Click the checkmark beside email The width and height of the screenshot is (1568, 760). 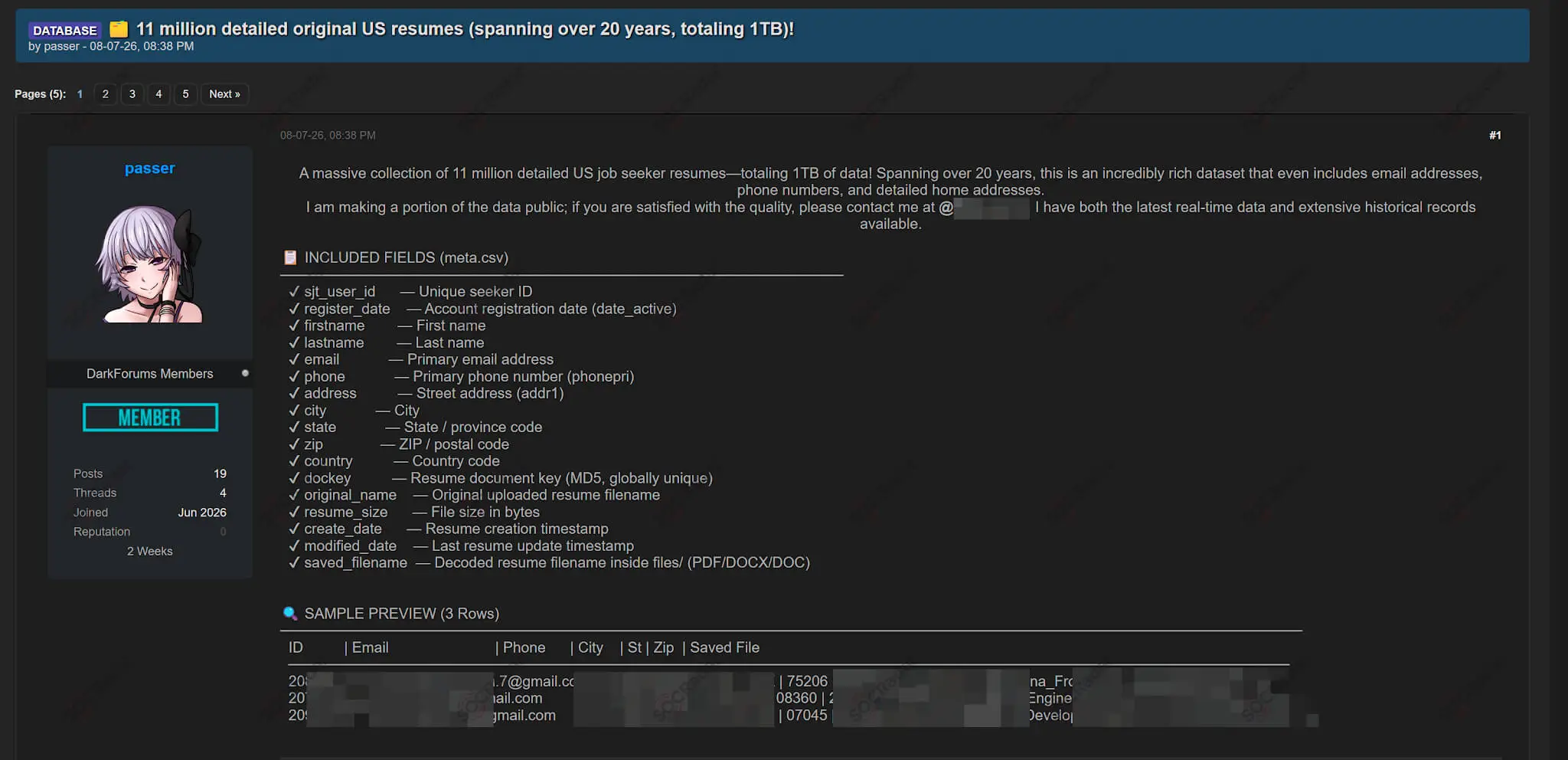tap(294, 359)
